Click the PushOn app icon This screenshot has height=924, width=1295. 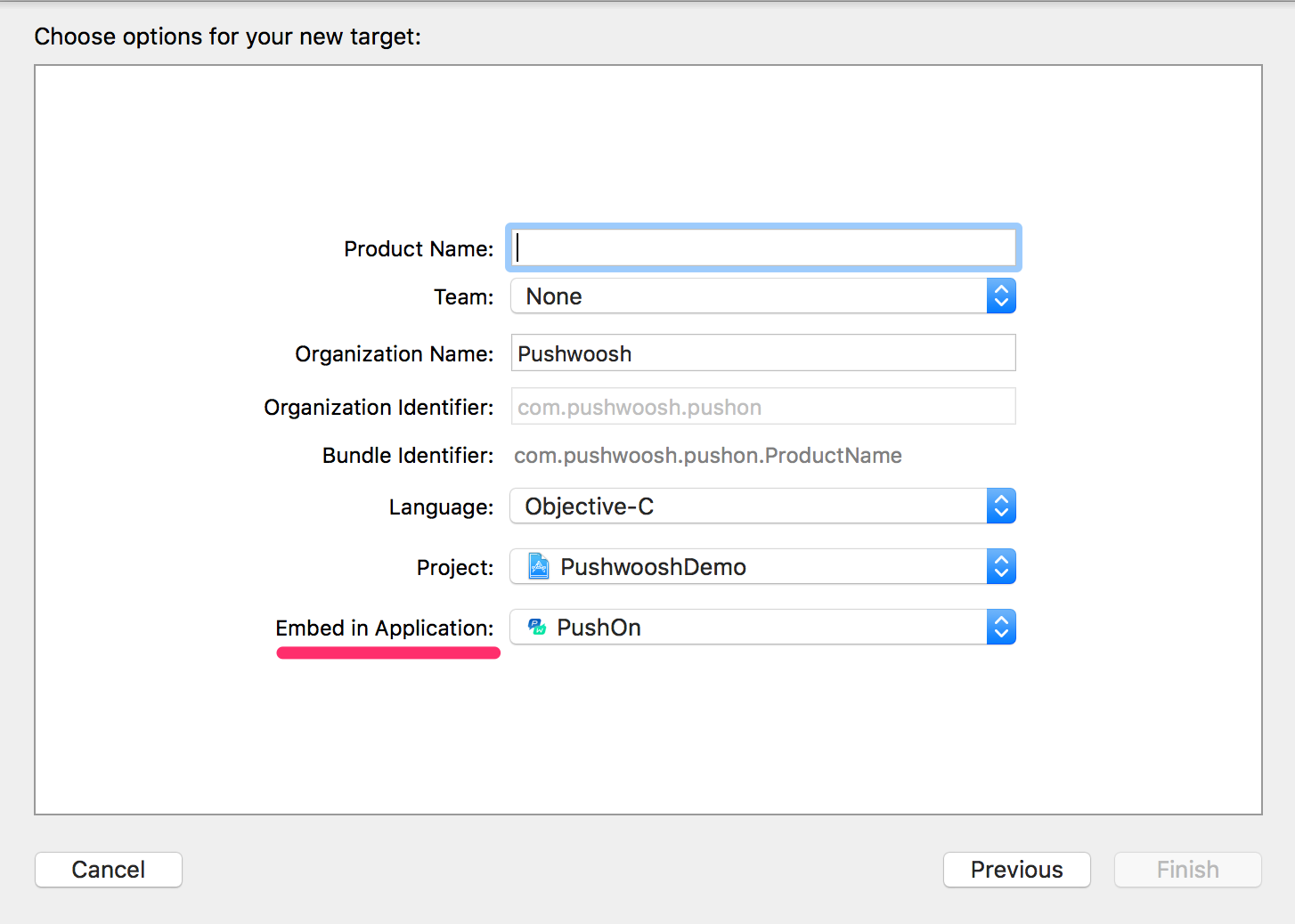[x=537, y=628]
